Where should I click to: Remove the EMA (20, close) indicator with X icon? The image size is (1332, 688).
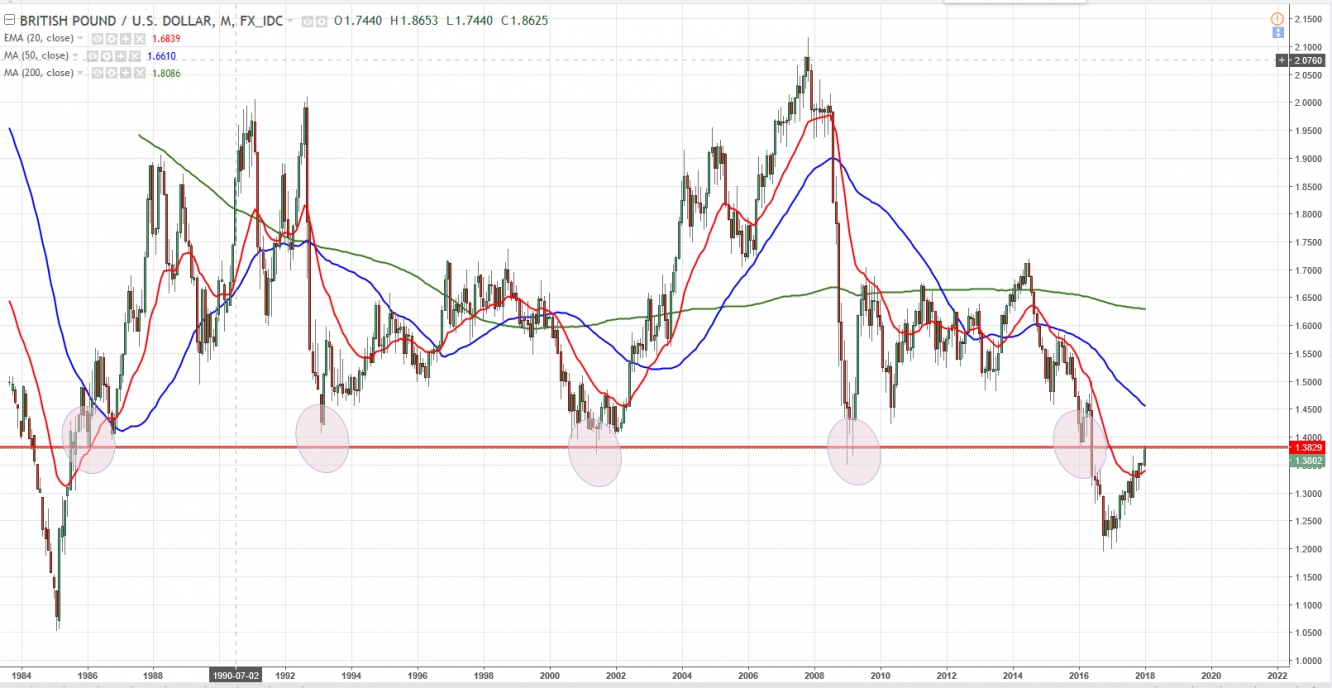click(140, 39)
